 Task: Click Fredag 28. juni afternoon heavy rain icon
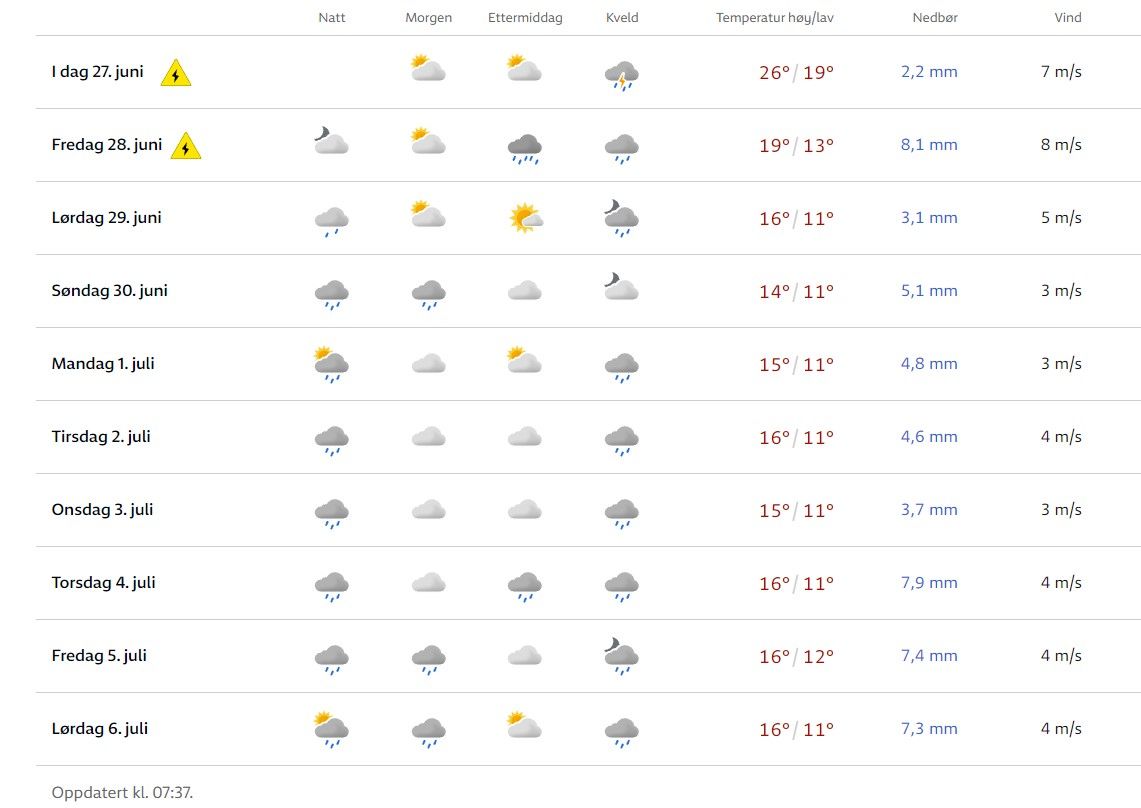525,147
